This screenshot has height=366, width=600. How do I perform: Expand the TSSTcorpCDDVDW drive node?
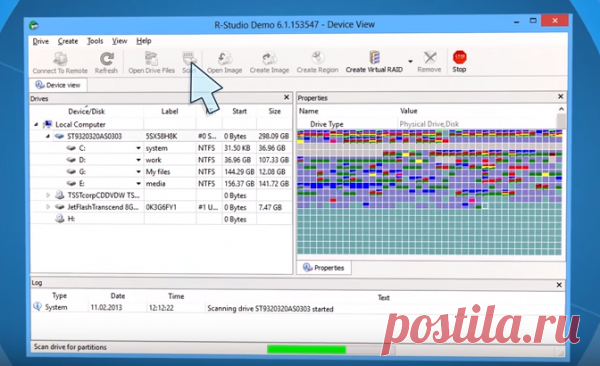tap(48, 195)
